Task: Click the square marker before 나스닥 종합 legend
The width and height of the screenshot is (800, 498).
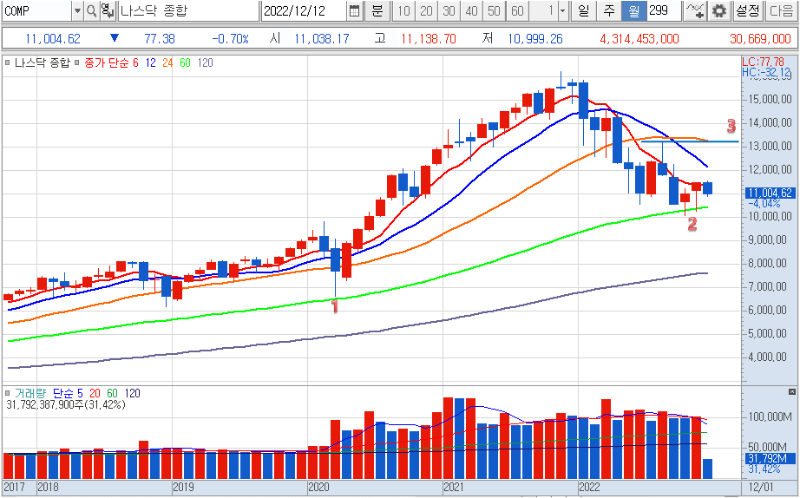Action: (7, 63)
